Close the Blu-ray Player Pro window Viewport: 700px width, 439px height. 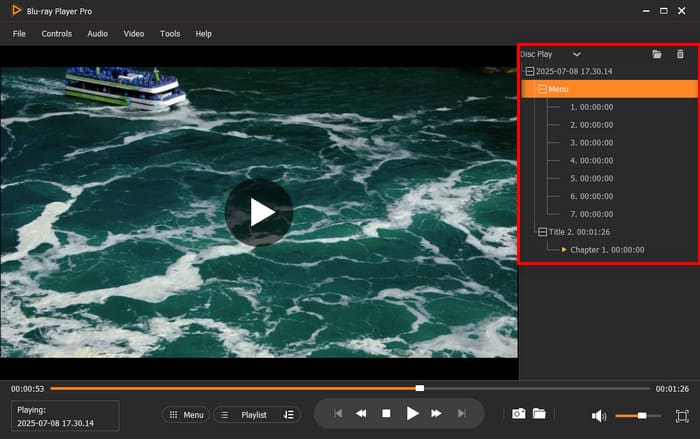coord(682,11)
